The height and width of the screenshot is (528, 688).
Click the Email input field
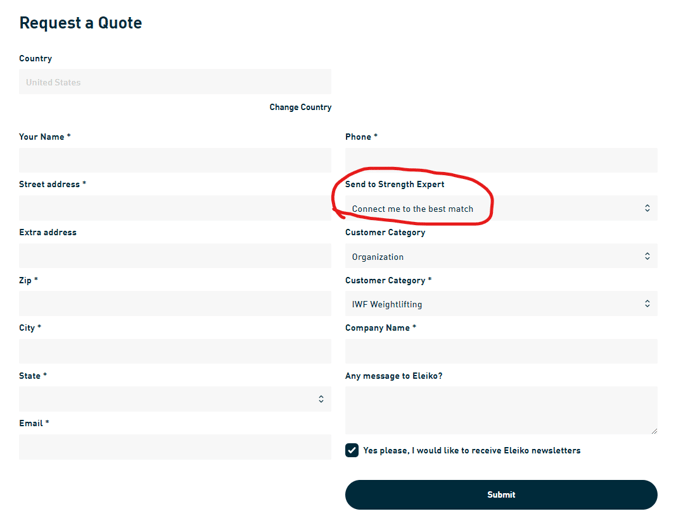[175, 447]
